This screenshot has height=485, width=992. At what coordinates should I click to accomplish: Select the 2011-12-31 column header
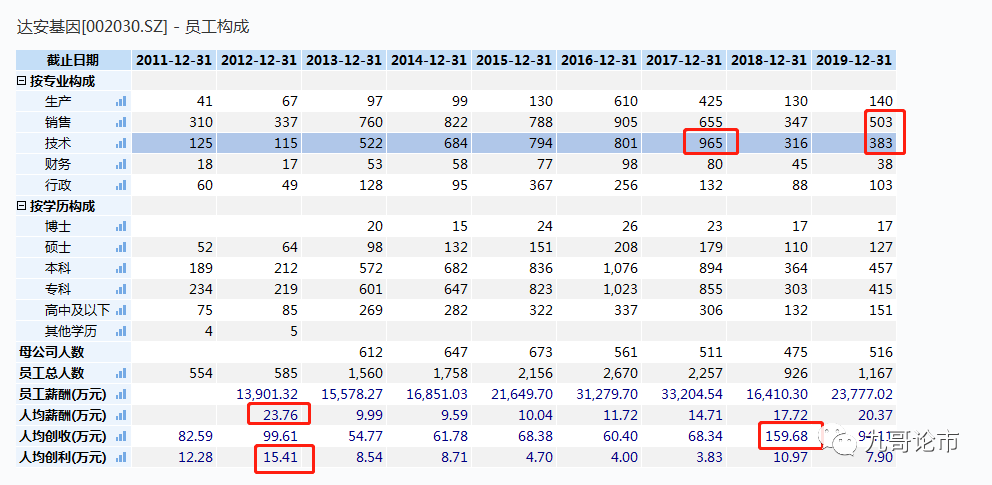point(174,60)
